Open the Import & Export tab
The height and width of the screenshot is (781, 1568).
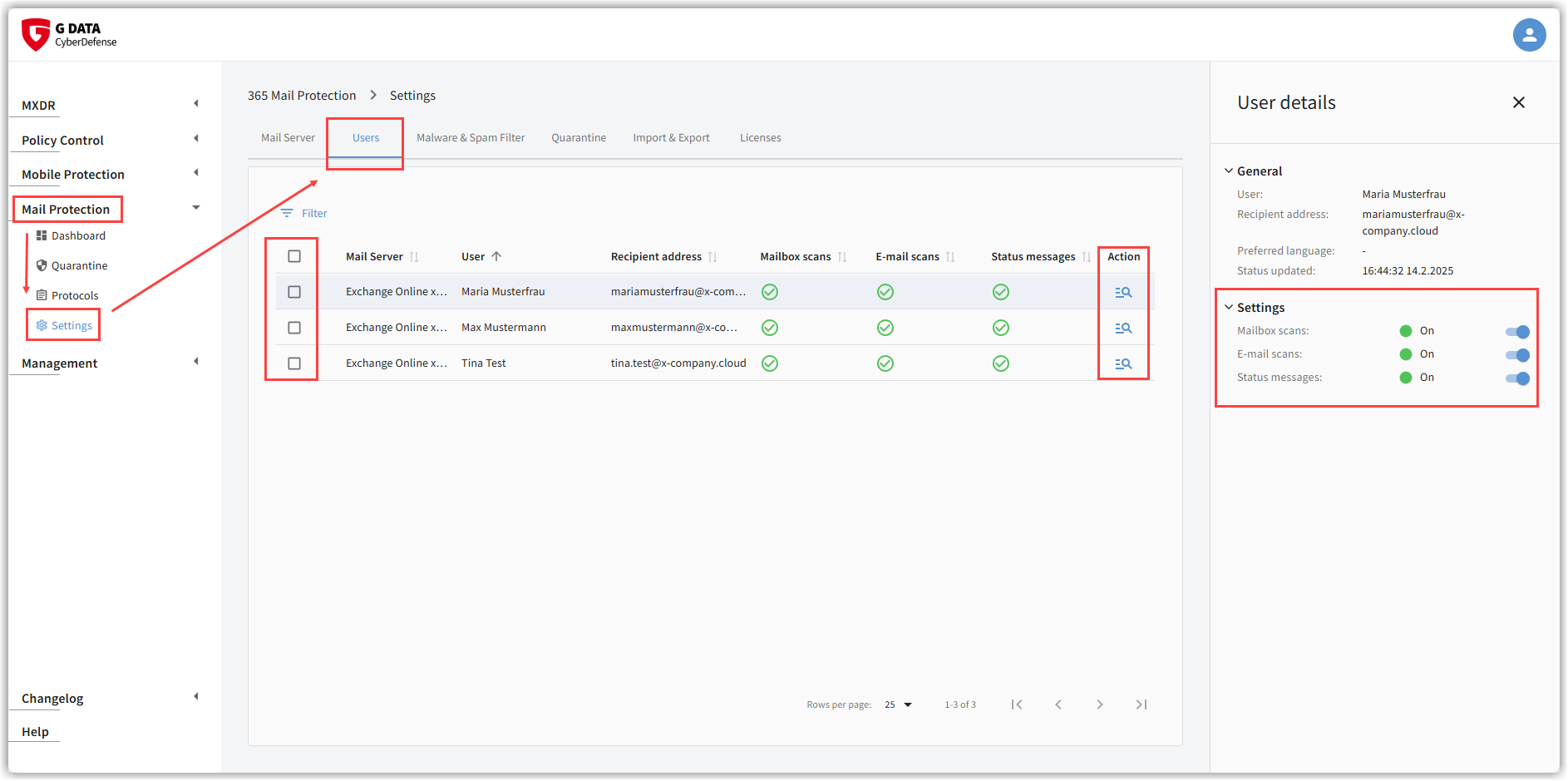point(671,138)
